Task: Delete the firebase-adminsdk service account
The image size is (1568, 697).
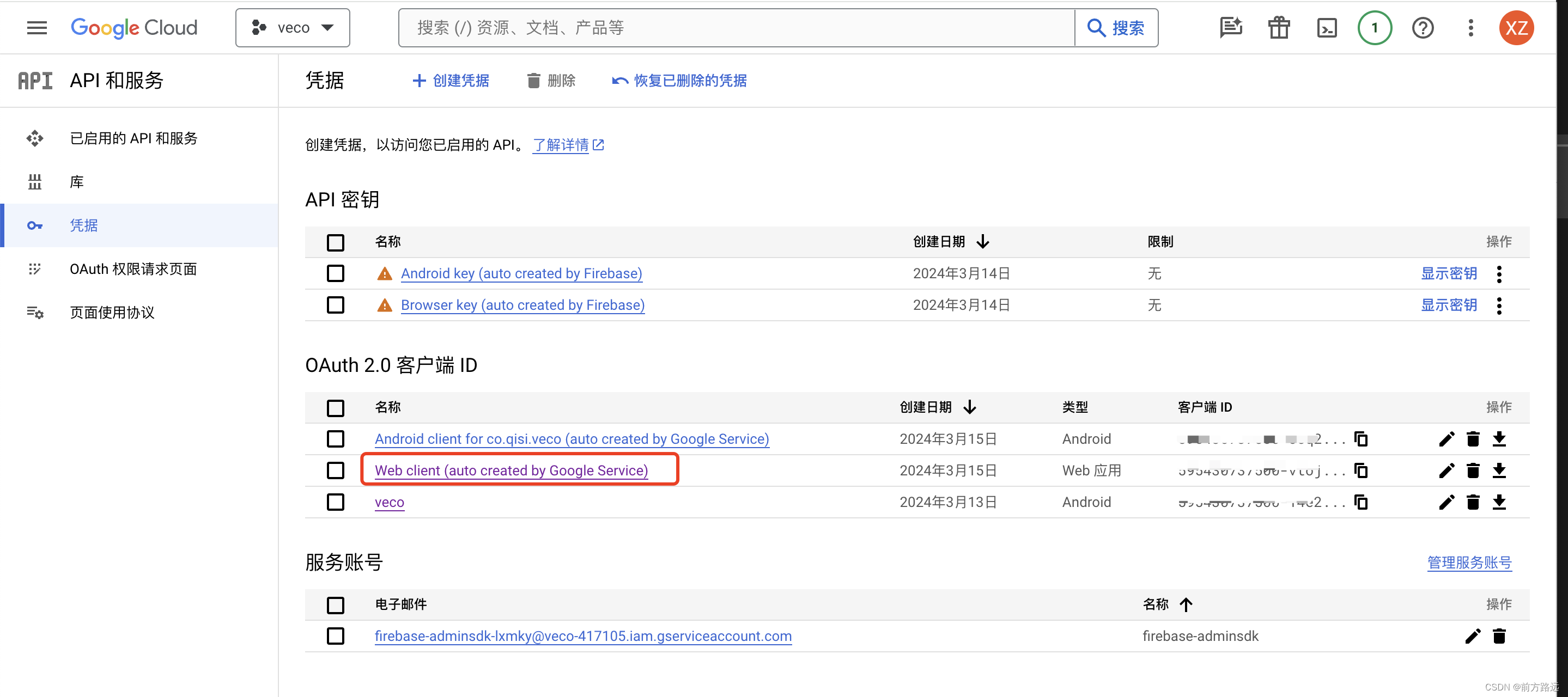Action: [1499, 635]
